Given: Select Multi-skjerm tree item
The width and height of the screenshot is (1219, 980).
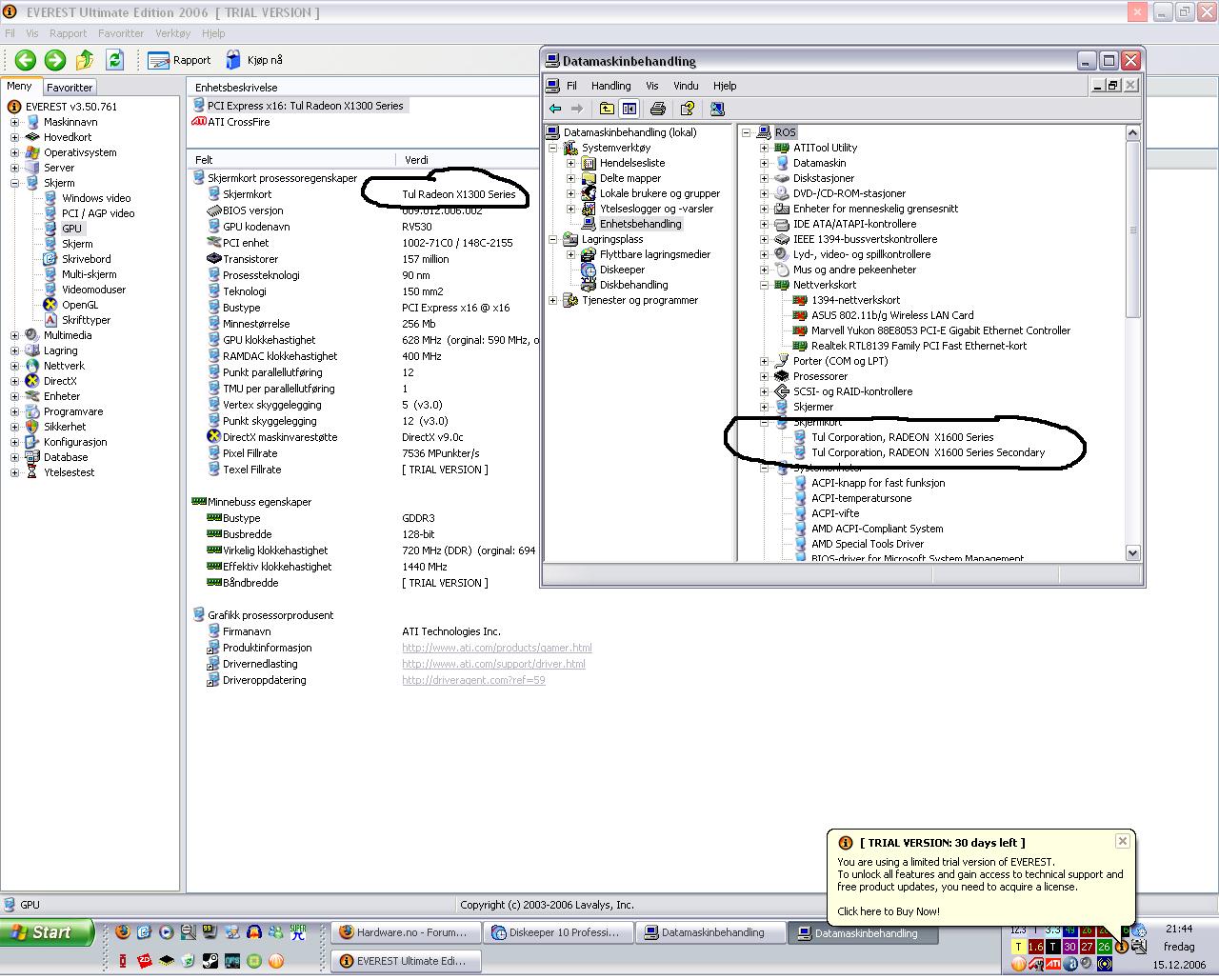Looking at the screenshot, I should pyautogui.click(x=90, y=274).
